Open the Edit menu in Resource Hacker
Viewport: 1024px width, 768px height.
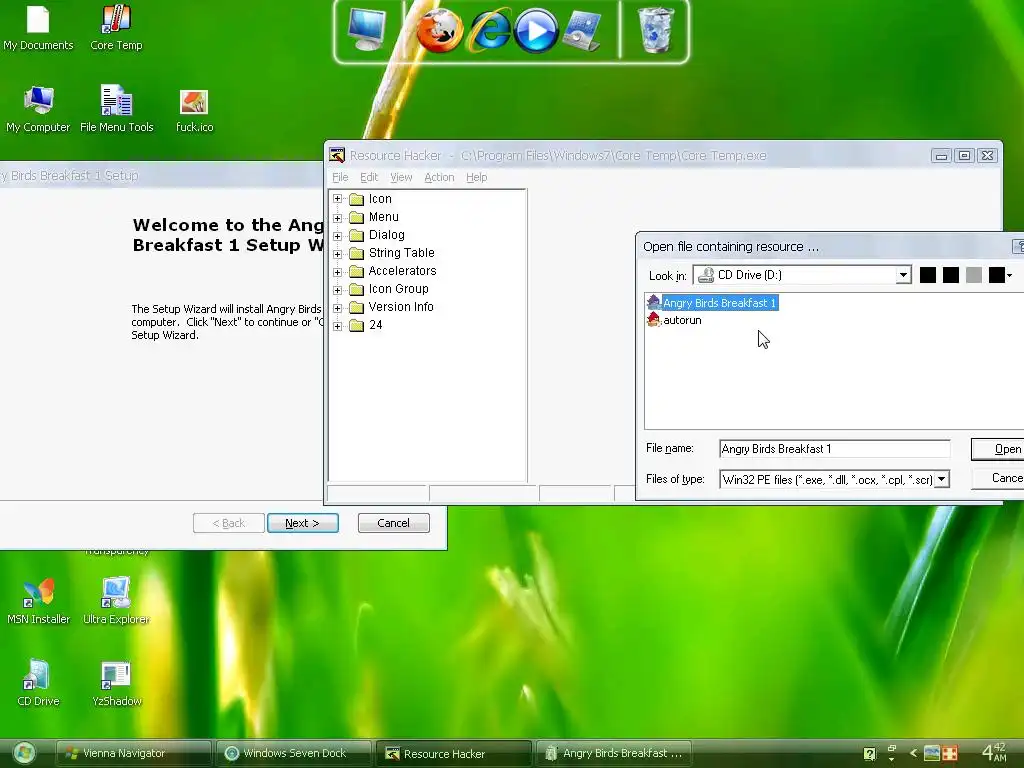369,177
